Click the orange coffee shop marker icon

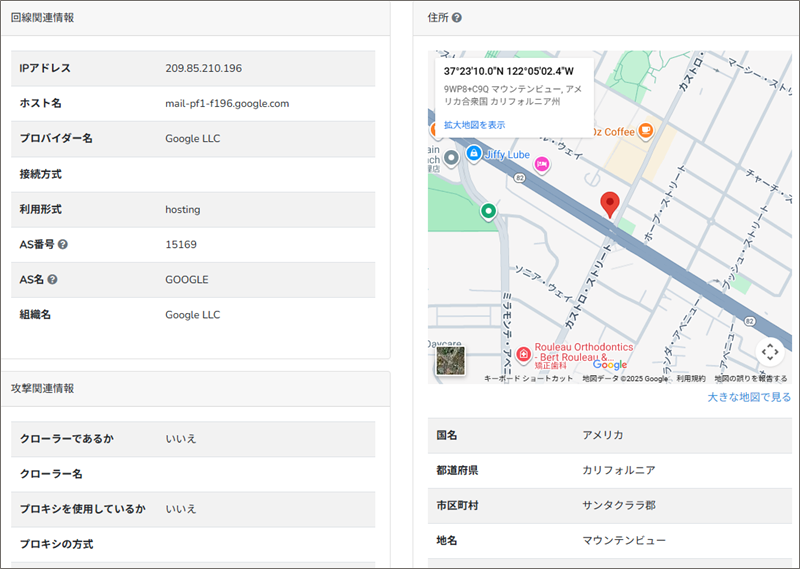(646, 130)
